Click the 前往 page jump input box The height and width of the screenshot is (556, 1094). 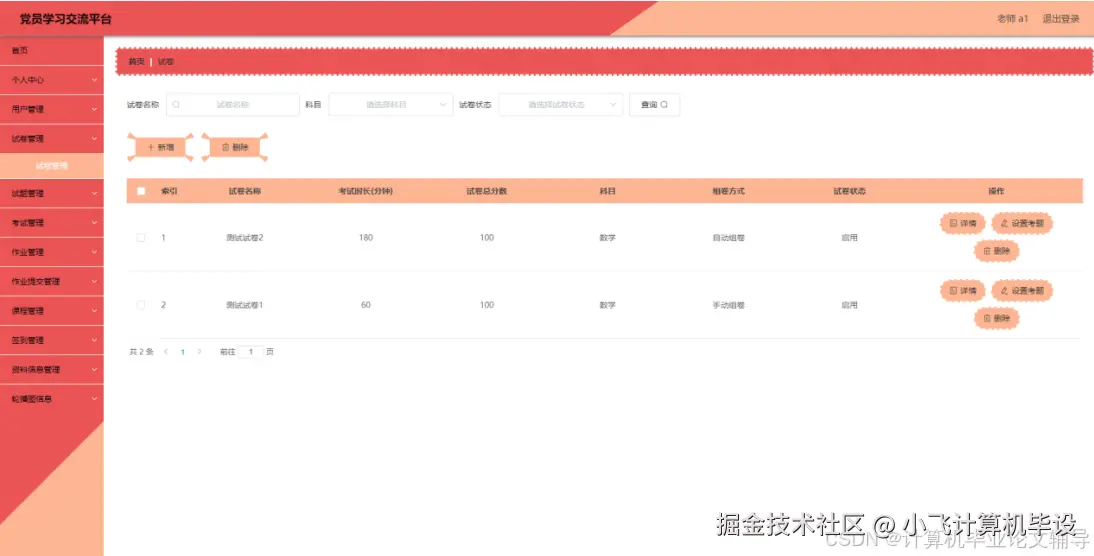coord(250,352)
